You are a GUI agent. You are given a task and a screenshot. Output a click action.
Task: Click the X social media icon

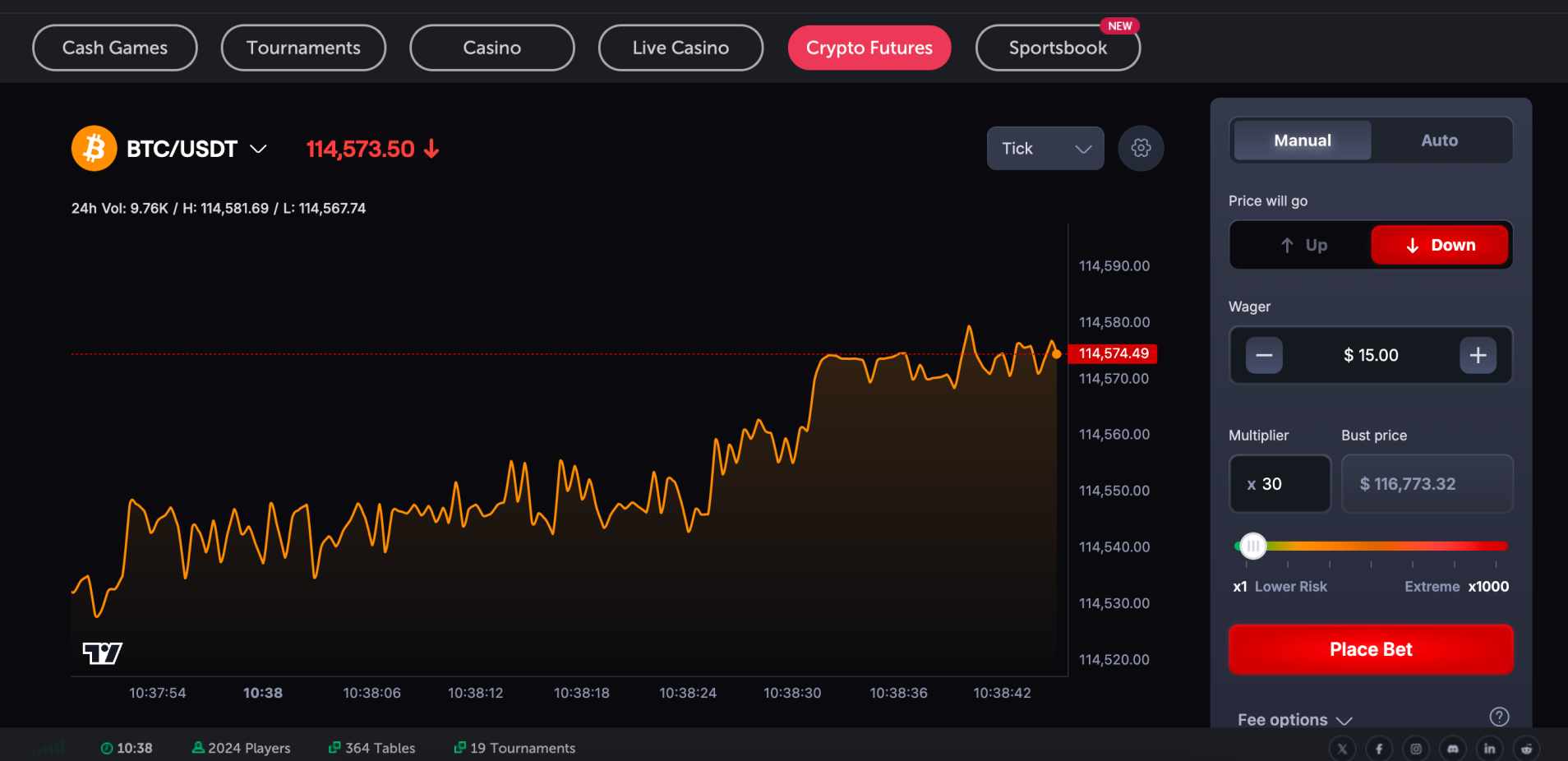pos(1341,748)
